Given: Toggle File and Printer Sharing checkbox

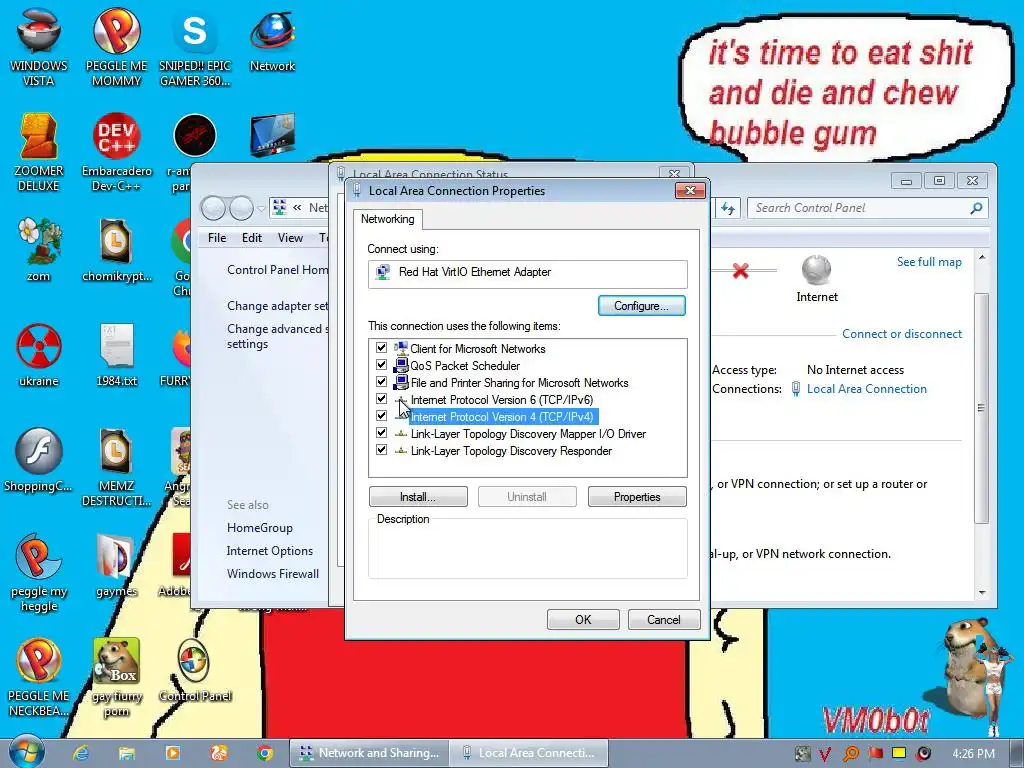Looking at the screenshot, I should [x=381, y=382].
